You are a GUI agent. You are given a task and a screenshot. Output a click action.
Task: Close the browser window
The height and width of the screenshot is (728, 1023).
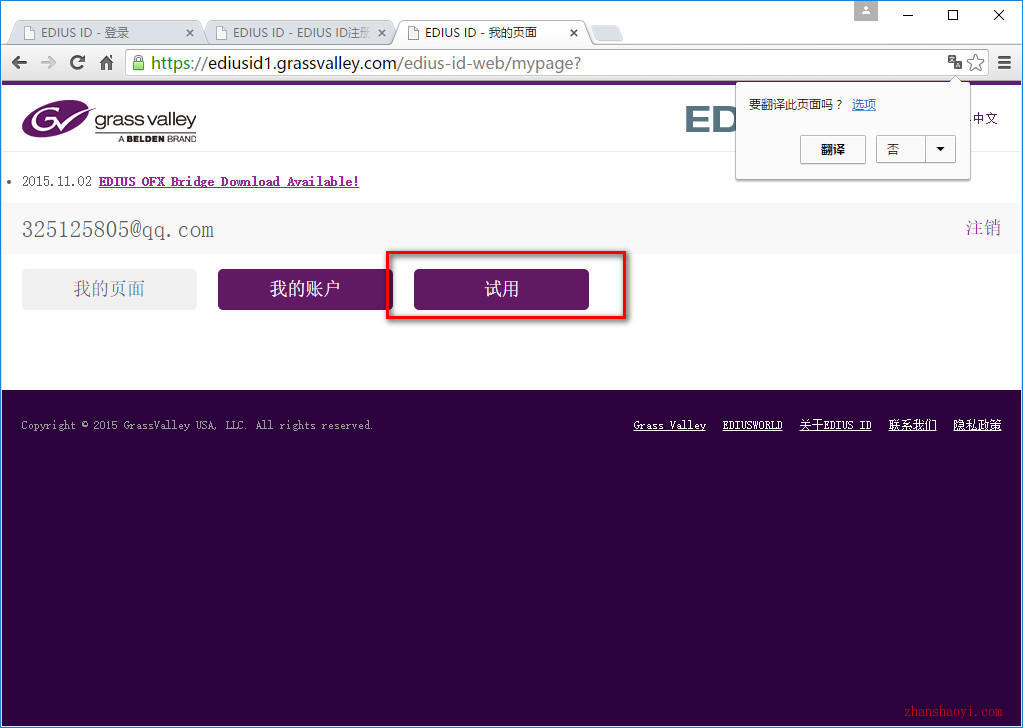tap(999, 14)
